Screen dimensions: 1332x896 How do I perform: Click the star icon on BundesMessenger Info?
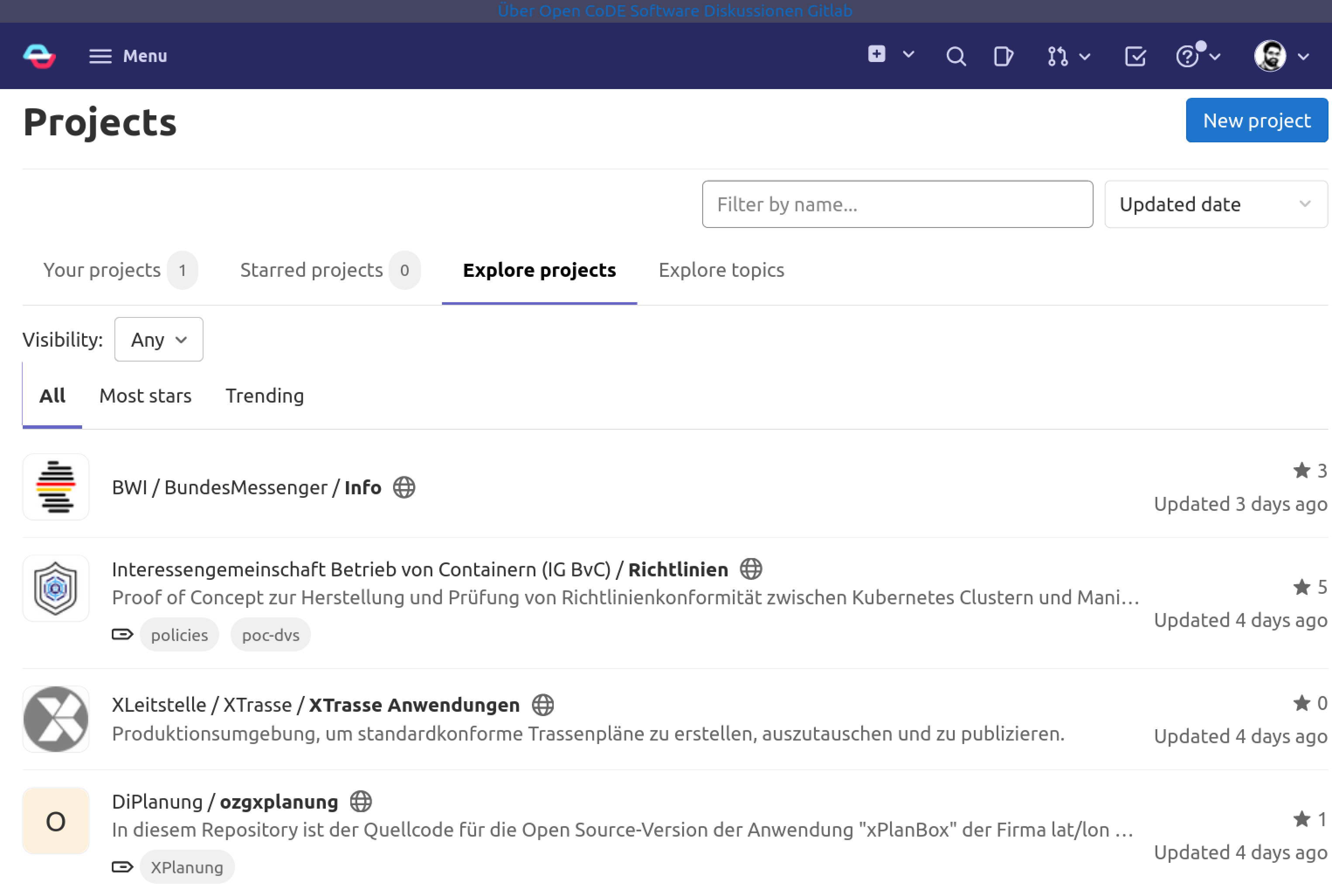pos(1301,470)
